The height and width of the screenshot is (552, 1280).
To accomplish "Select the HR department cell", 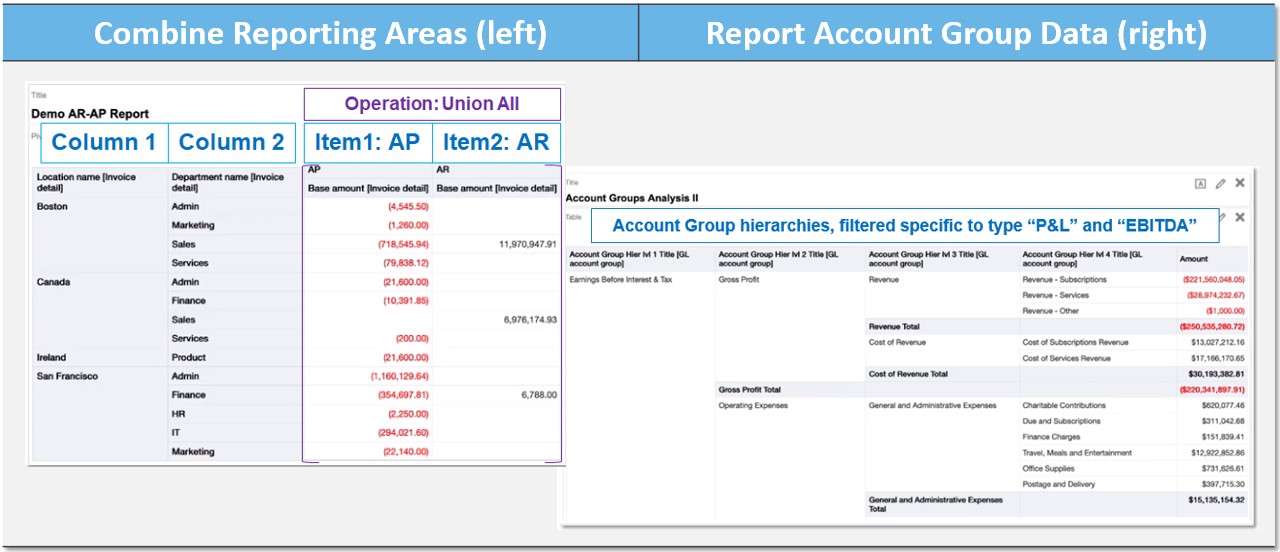I will (x=177, y=414).
